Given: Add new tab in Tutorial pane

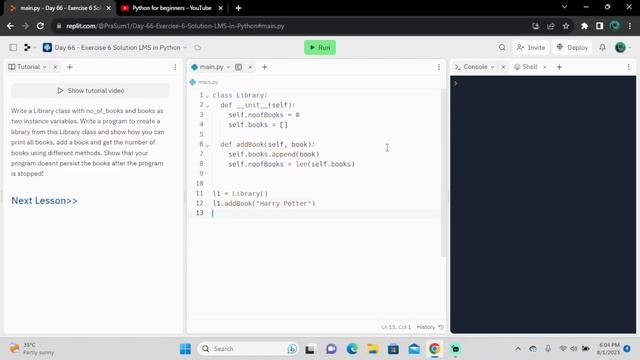Looking at the screenshot, I should [69, 67].
